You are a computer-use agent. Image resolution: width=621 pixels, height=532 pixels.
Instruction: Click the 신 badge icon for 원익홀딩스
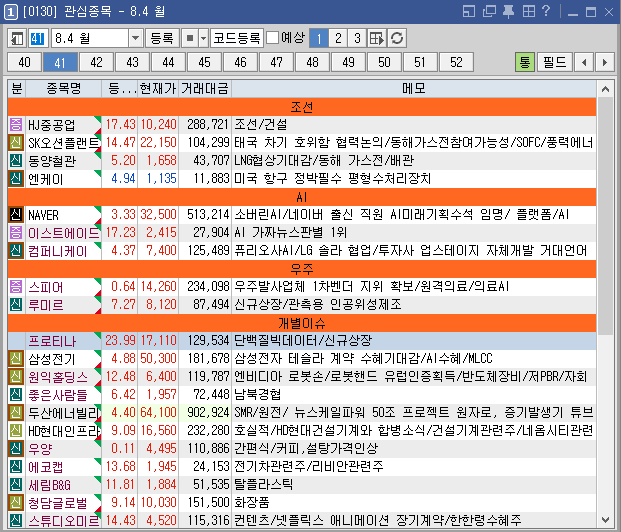[x=16, y=377]
